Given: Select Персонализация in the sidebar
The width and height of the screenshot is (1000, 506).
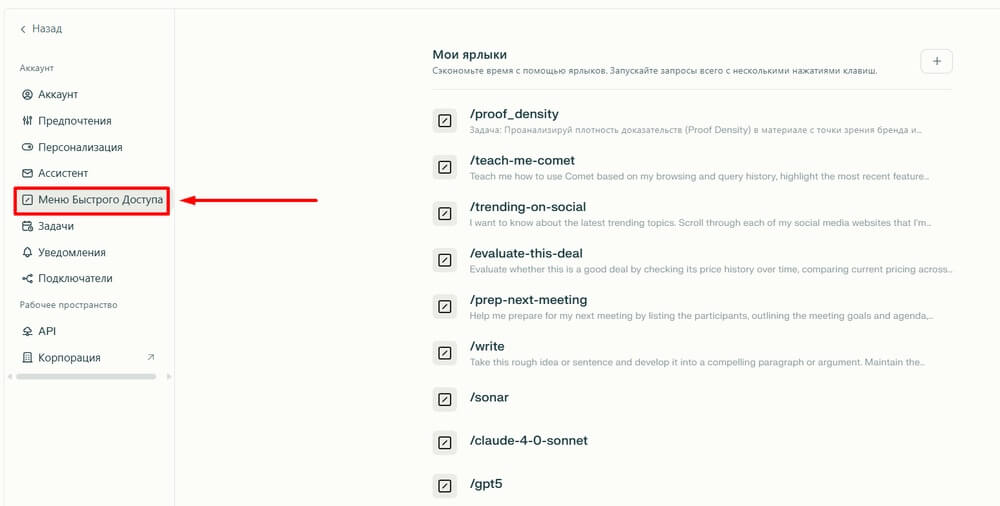Looking at the screenshot, I should [x=79, y=147].
